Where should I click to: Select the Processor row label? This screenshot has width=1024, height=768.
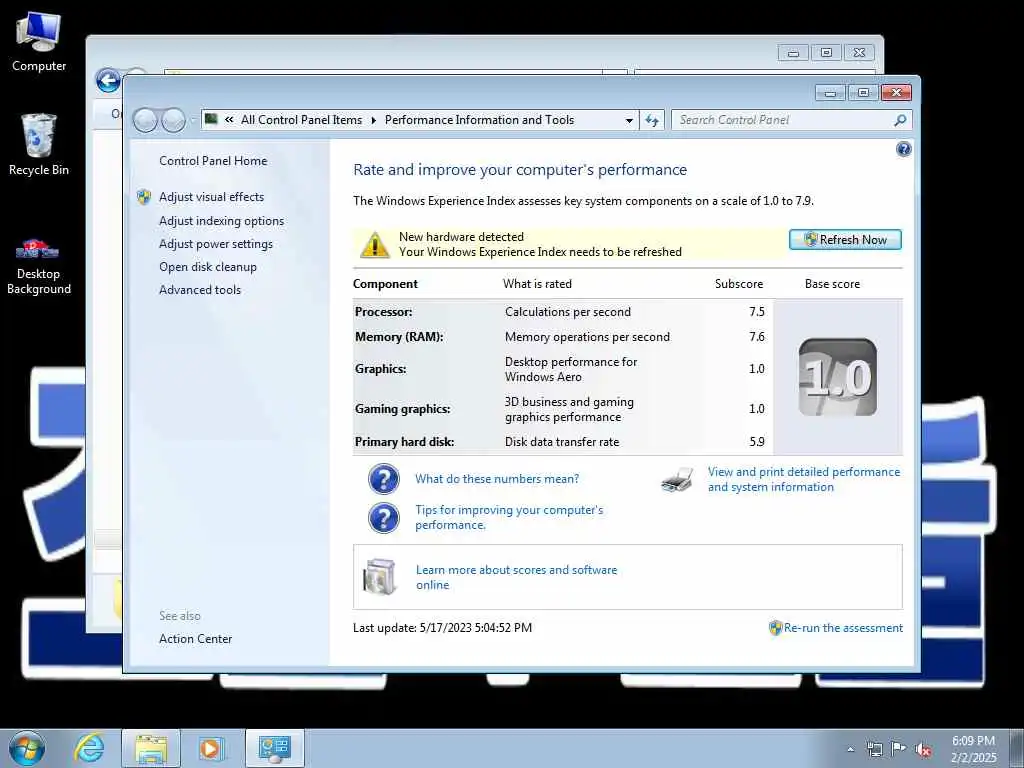click(x=383, y=312)
